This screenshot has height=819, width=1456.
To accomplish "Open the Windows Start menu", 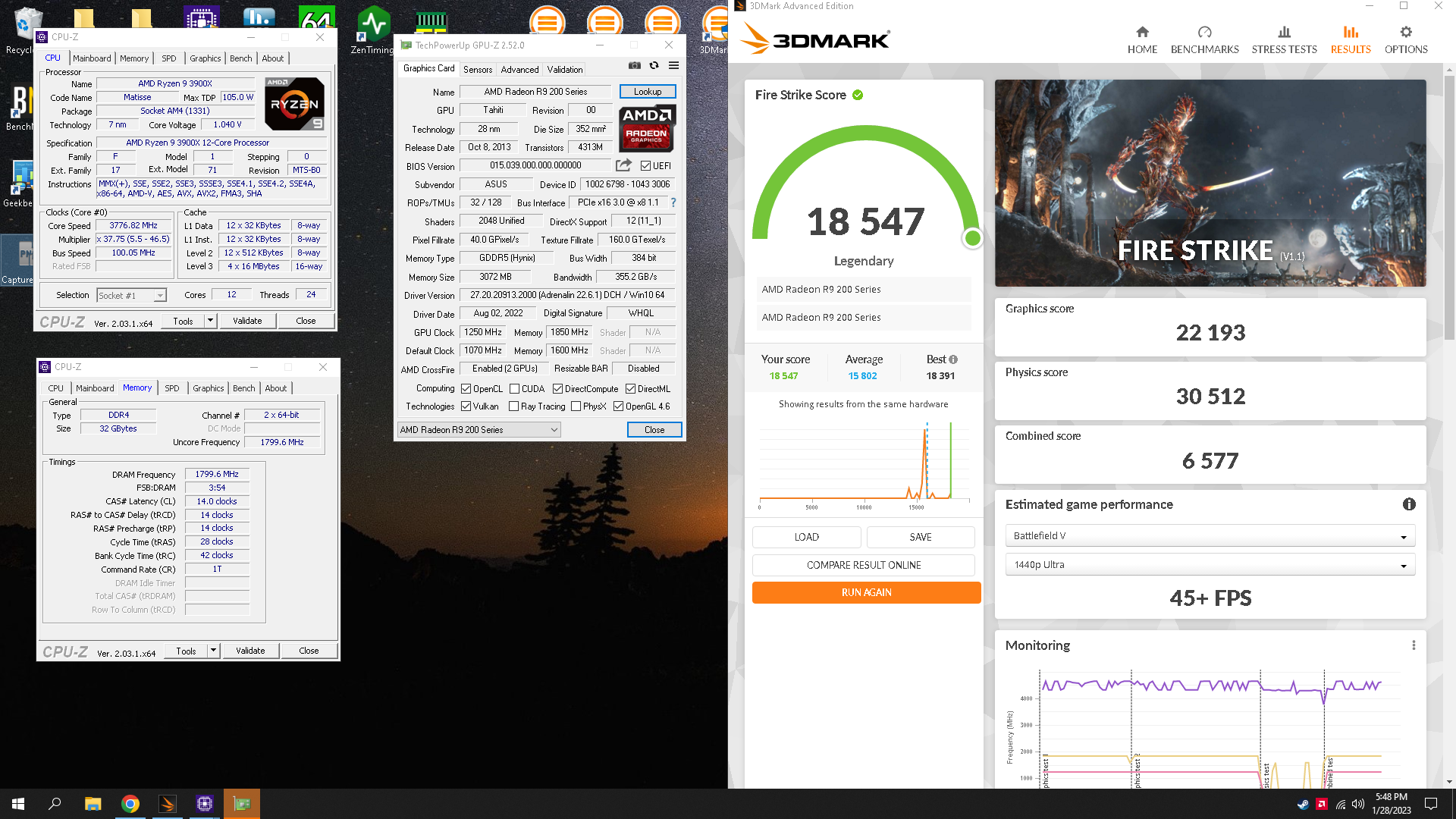I will [18, 804].
